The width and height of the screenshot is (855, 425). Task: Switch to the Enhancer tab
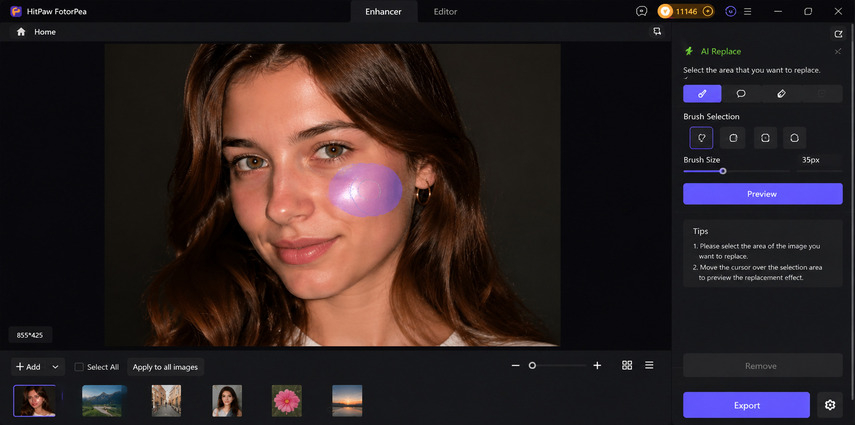tap(383, 11)
